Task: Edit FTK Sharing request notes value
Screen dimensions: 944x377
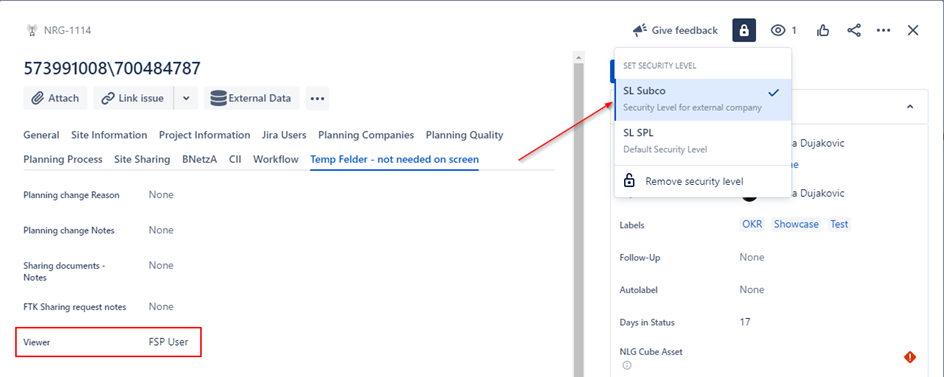Action: coord(161,307)
